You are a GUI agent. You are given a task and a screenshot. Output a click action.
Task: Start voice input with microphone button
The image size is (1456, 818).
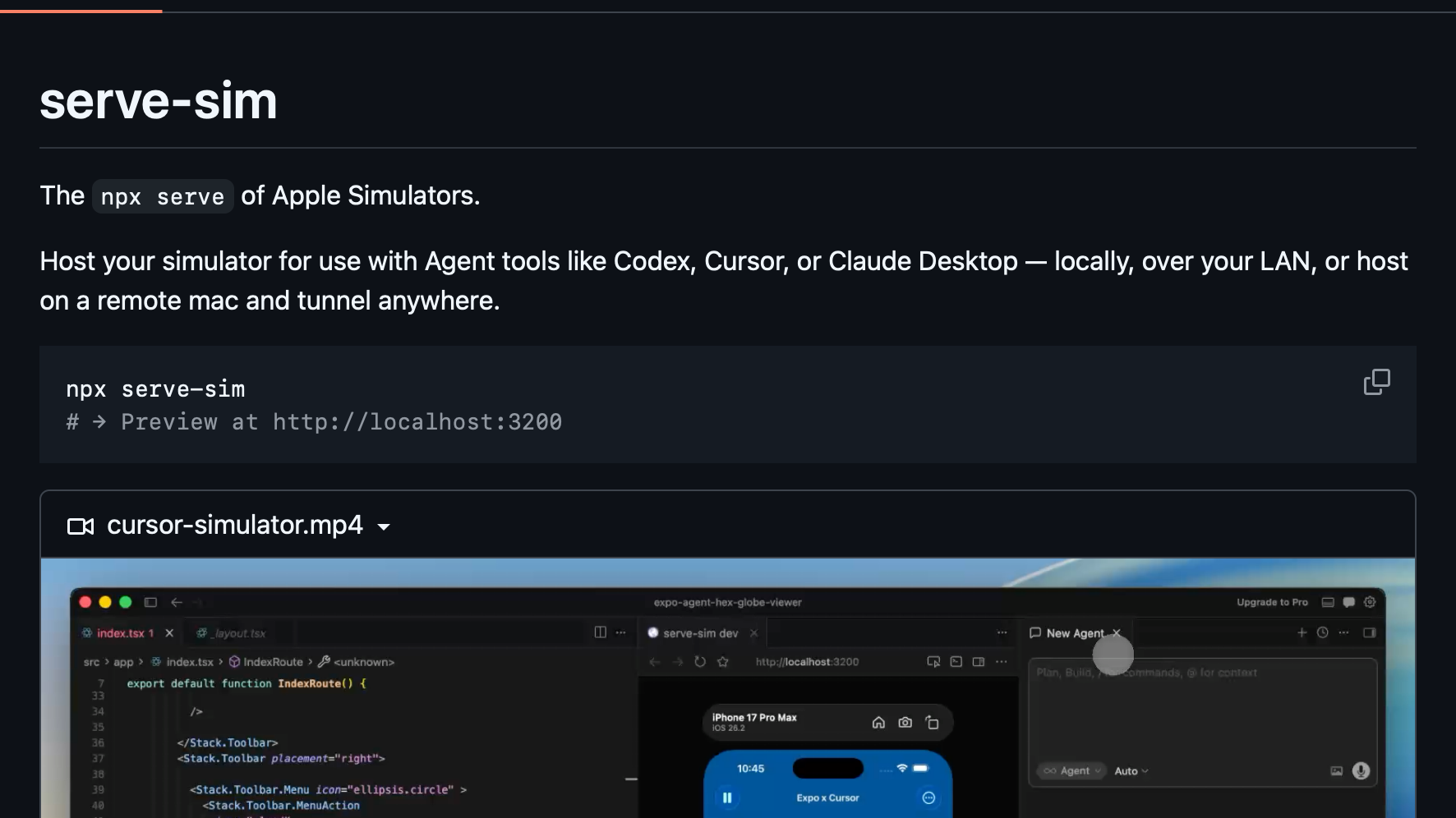pos(1361,770)
